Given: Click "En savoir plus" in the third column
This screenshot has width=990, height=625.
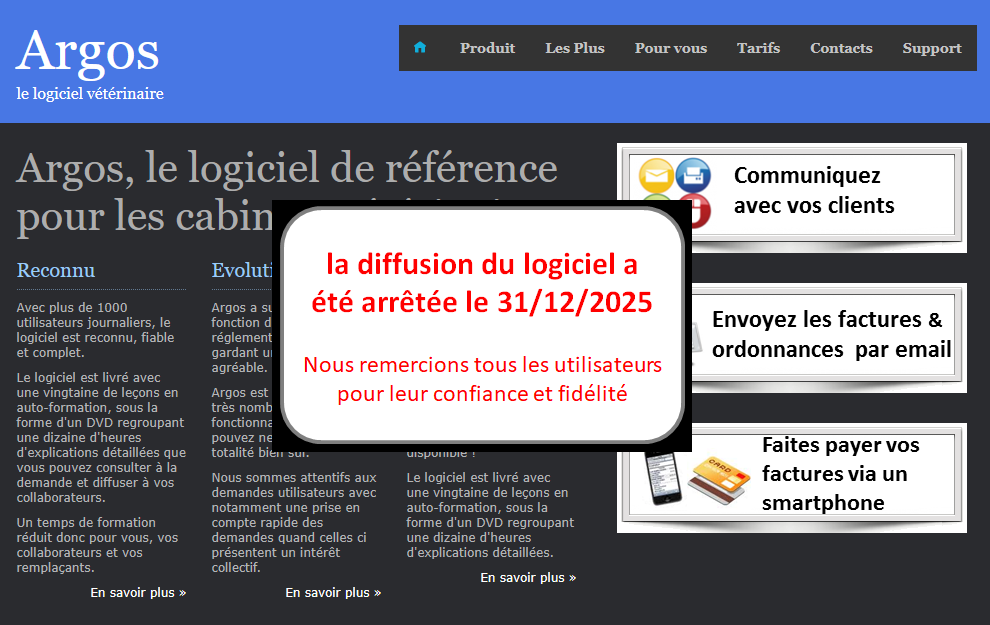Looking at the screenshot, I should [x=528, y=578].
